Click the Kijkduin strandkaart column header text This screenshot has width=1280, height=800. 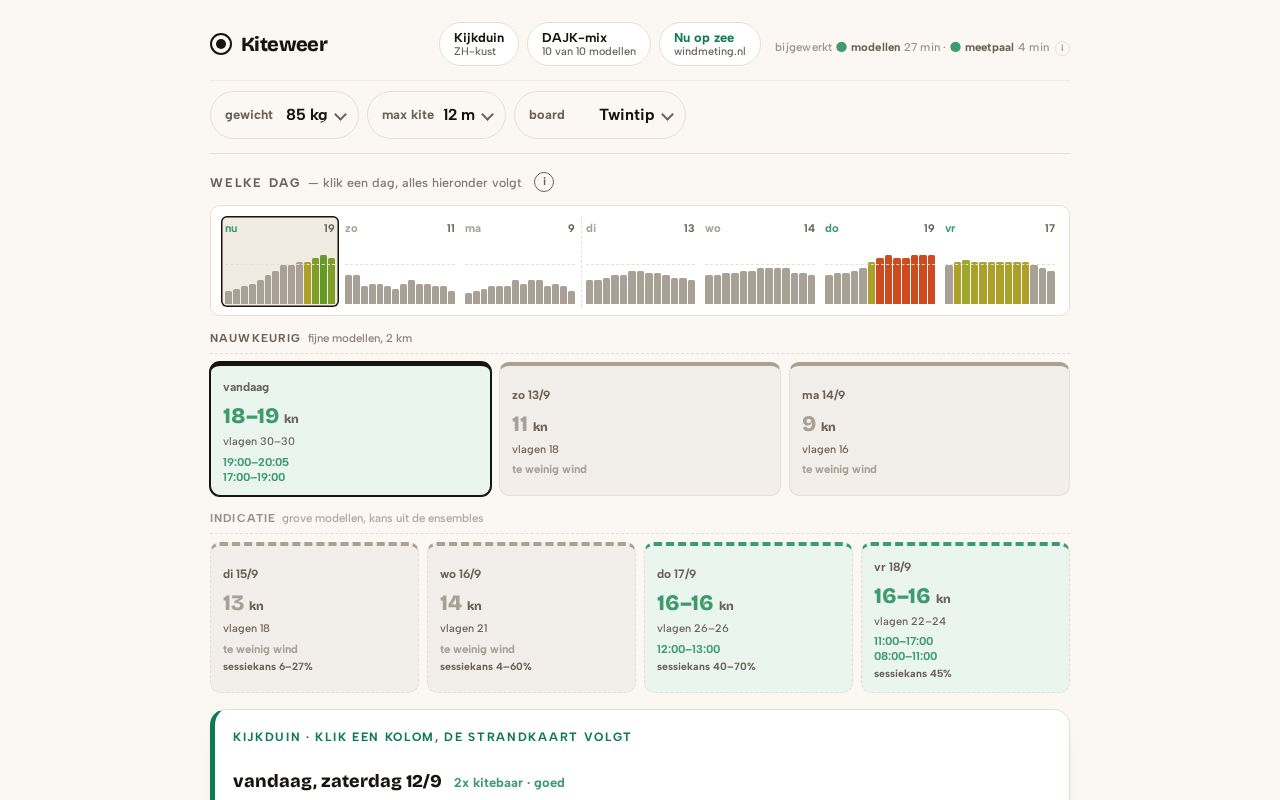(432, 737)
